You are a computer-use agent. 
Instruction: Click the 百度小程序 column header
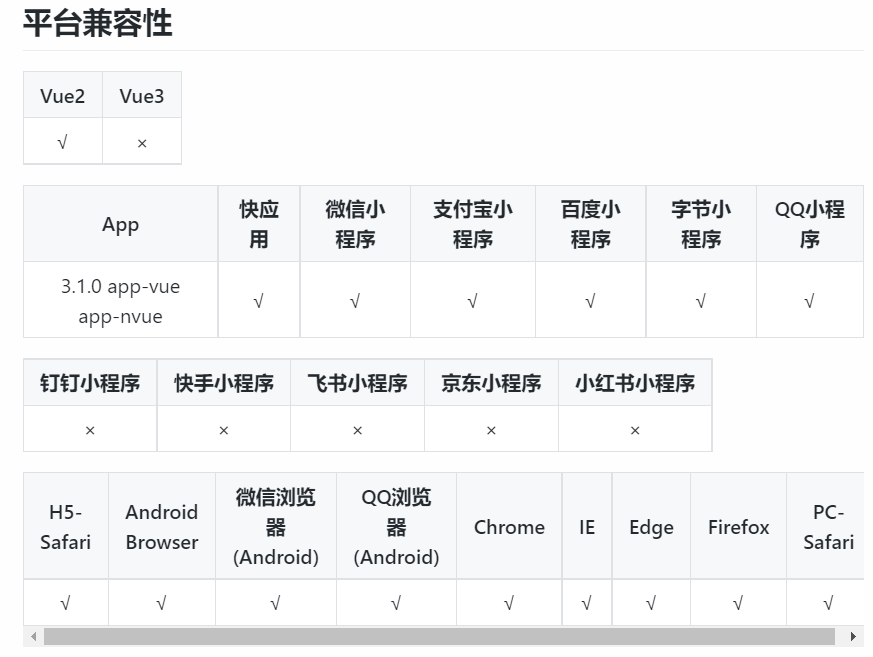coord(590,222)
